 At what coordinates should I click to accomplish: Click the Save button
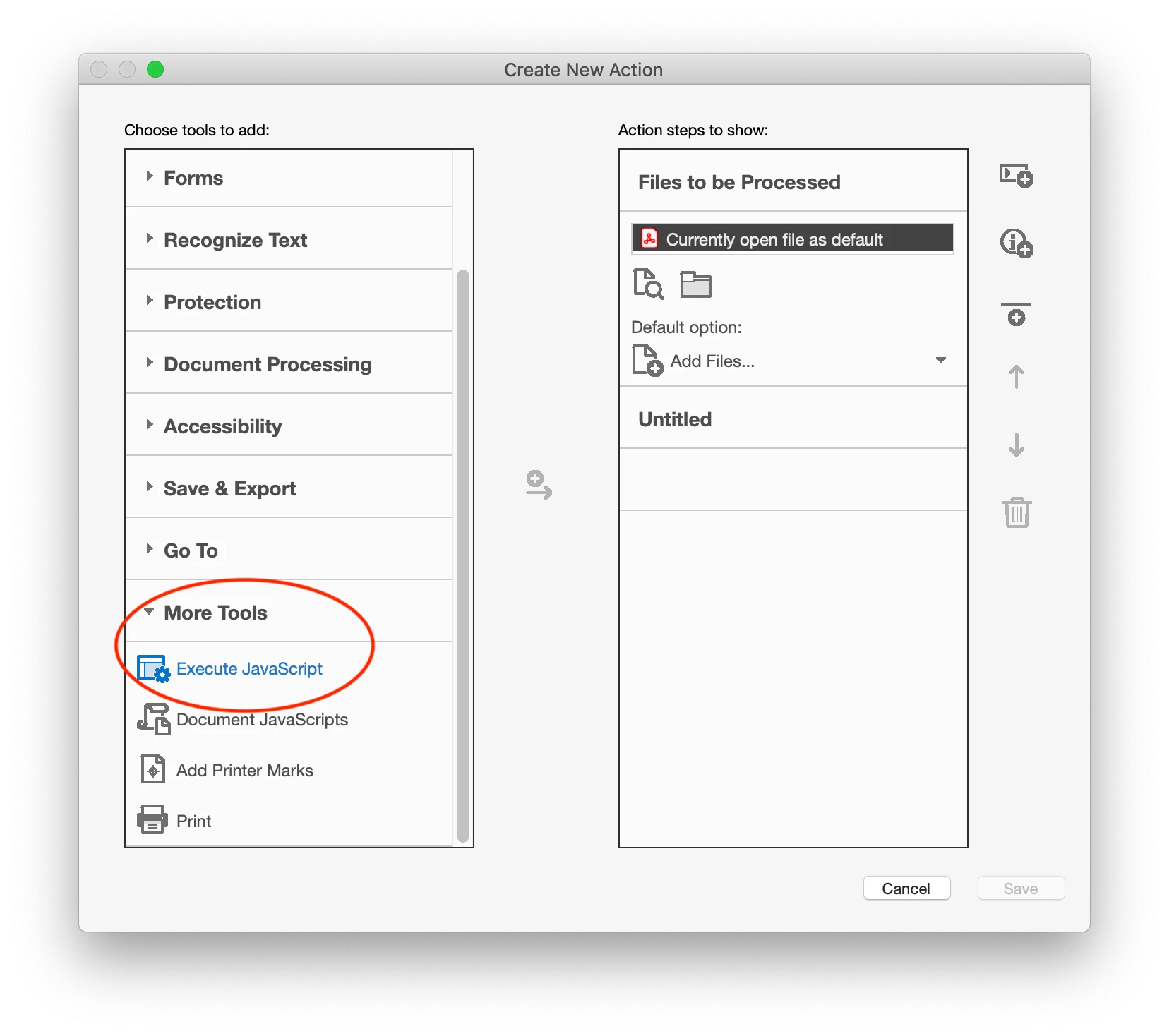(x=1021, y=889)
